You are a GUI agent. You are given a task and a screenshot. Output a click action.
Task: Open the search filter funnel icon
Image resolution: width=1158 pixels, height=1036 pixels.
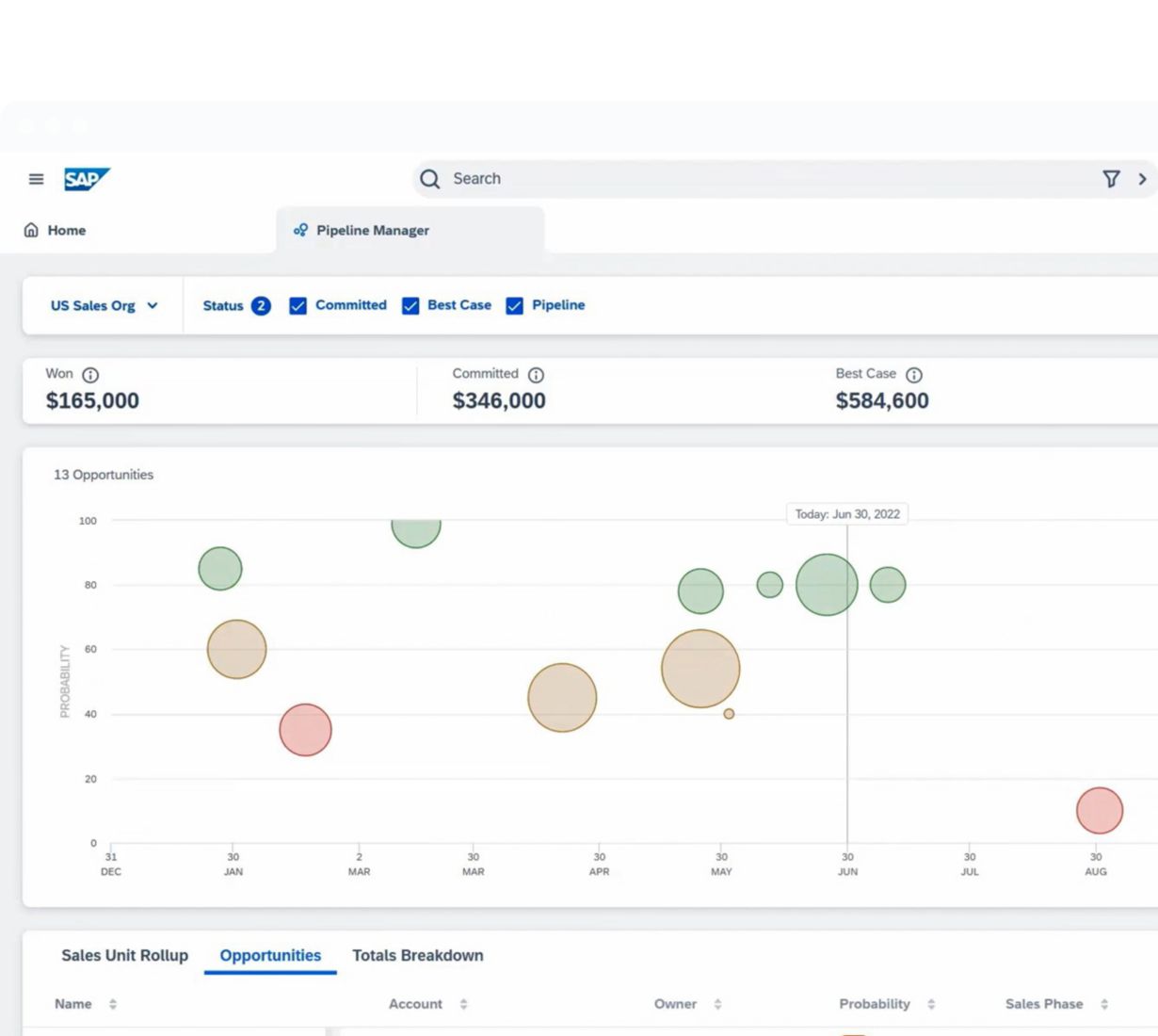pyautogui.click(x=1111, y=179)
